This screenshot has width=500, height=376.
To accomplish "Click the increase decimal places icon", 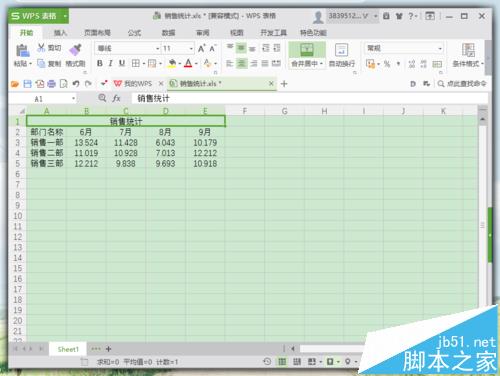I will tap(412, 63).
